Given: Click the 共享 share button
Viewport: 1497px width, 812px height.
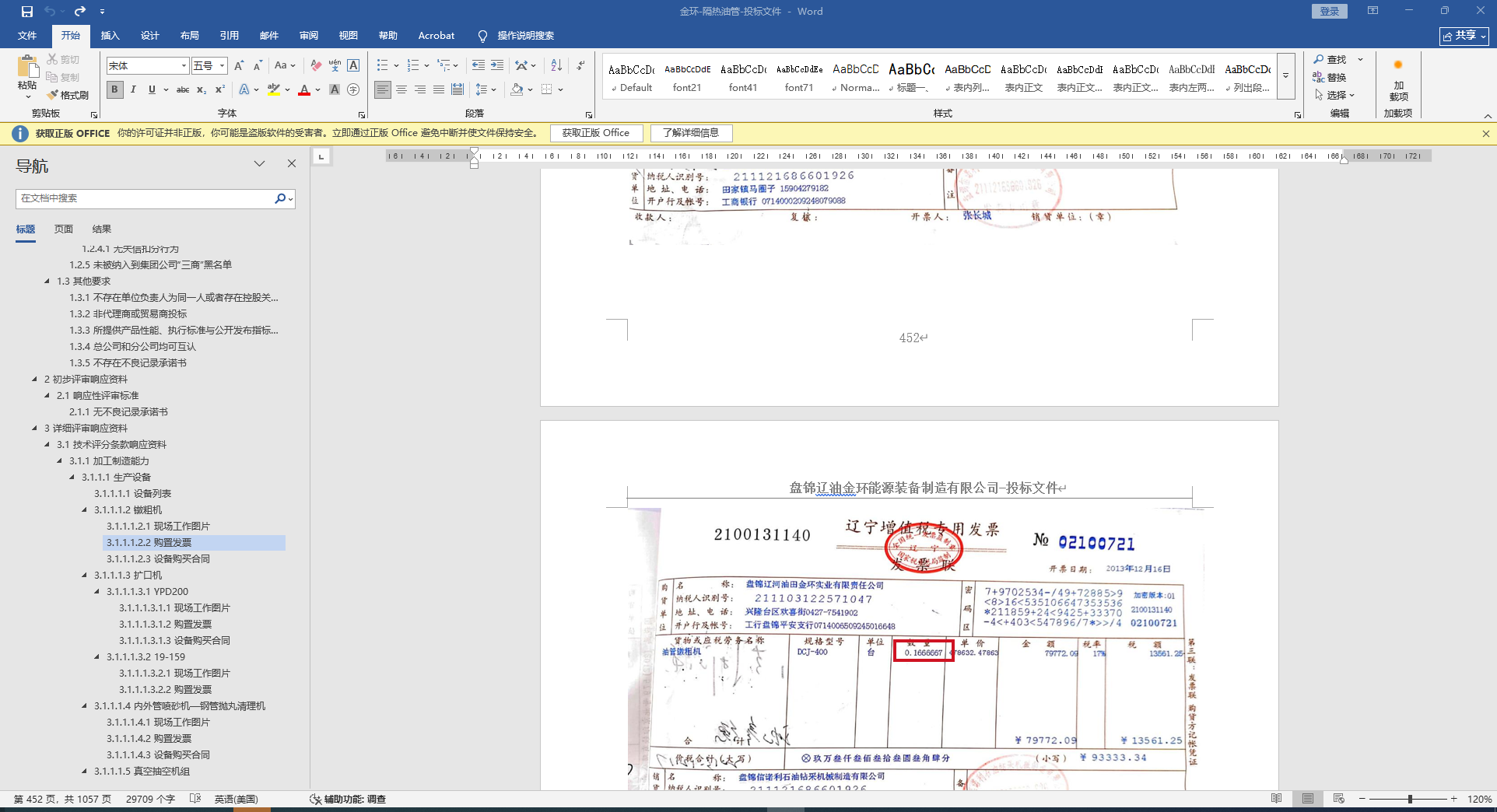Looking at the screenshot, I should pyautogui.click(x=1464, y=36).
